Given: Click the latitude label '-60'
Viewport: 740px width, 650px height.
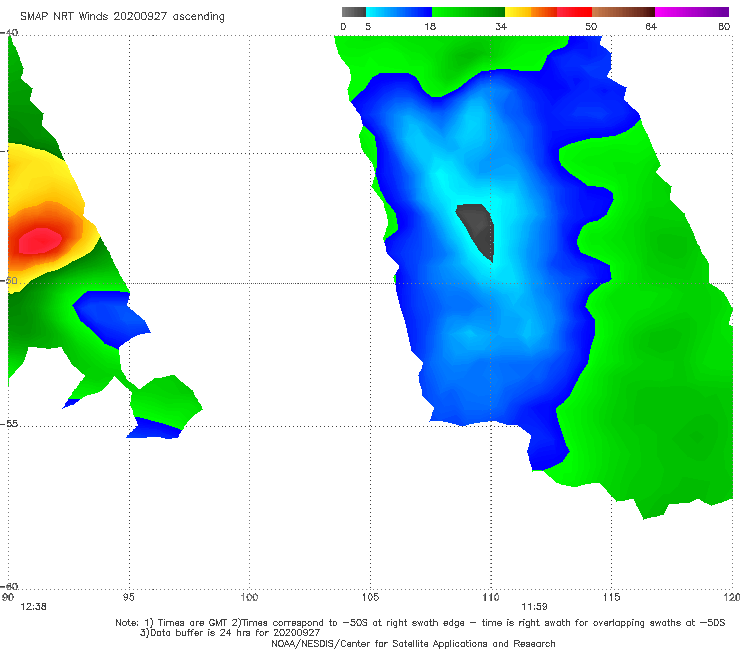Looking at the screenshot, I should click(x=9, y=586).
